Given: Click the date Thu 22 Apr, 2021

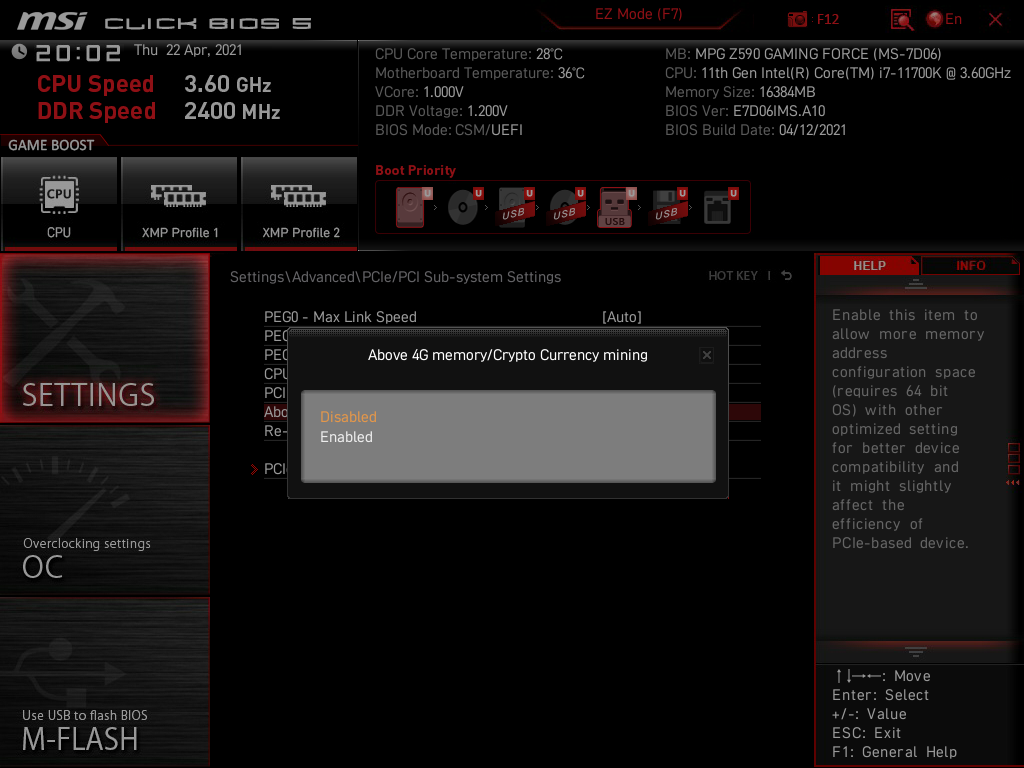Looking at the screenshot, I should [x=188, y=50].
